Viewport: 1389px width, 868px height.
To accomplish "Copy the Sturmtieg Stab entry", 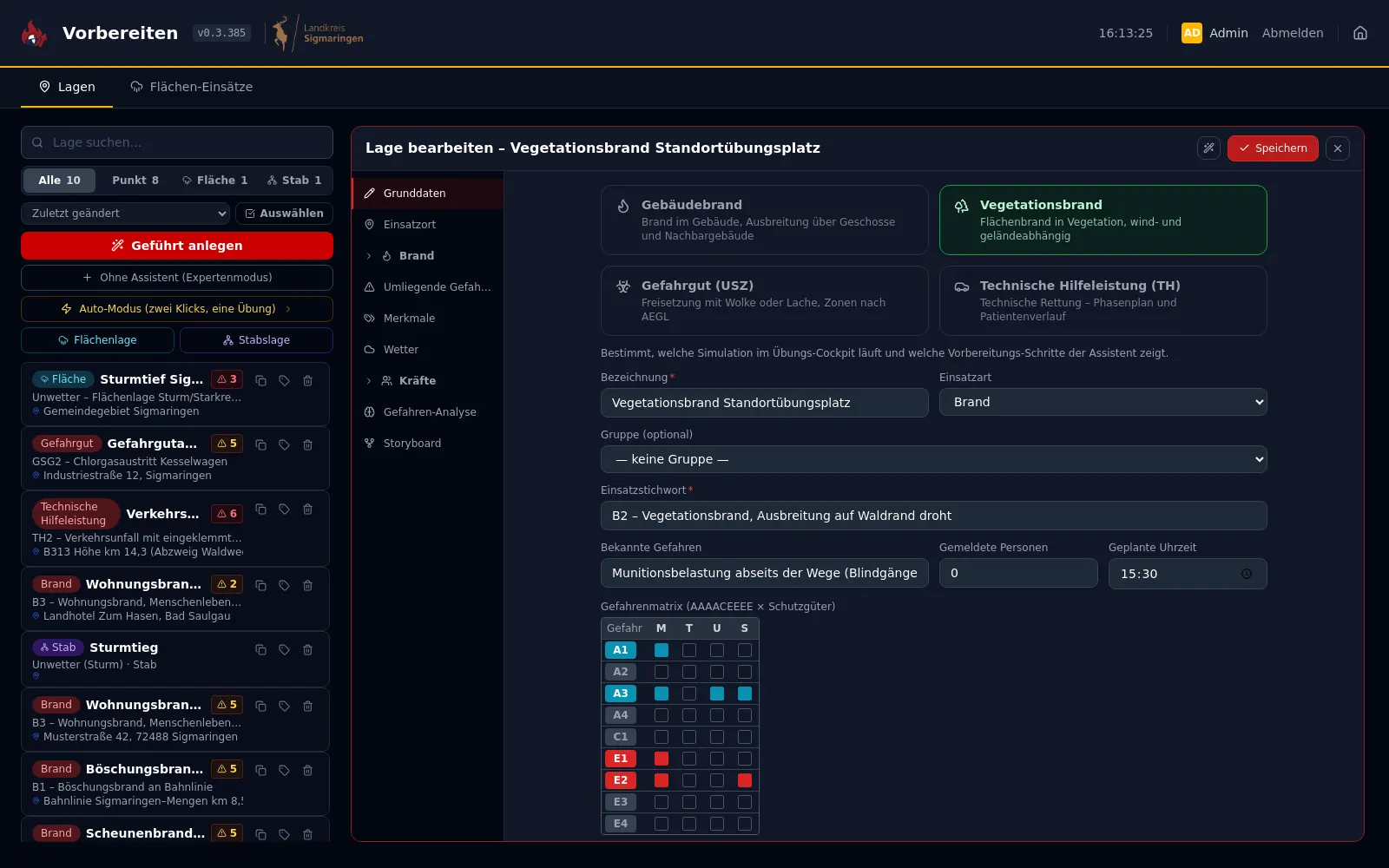I will point(260,650).
